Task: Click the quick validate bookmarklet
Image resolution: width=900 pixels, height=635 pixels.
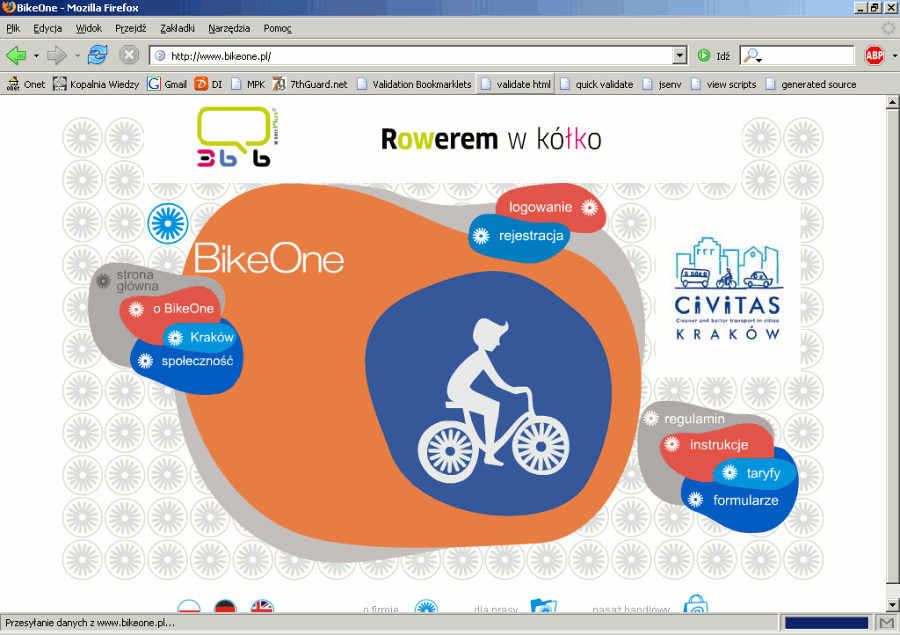Action: coord(596,84)
